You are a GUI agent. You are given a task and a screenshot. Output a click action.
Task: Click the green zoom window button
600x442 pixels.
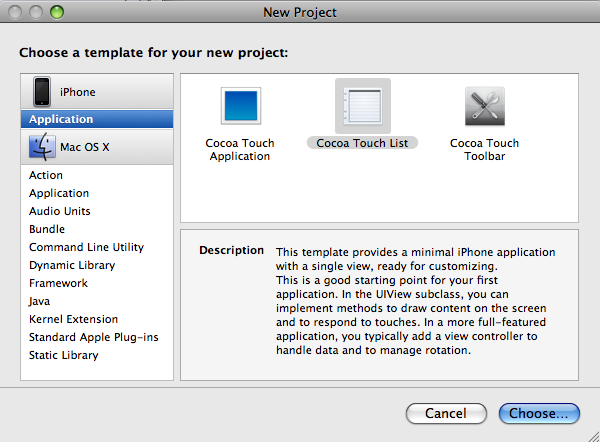[57, 12]
